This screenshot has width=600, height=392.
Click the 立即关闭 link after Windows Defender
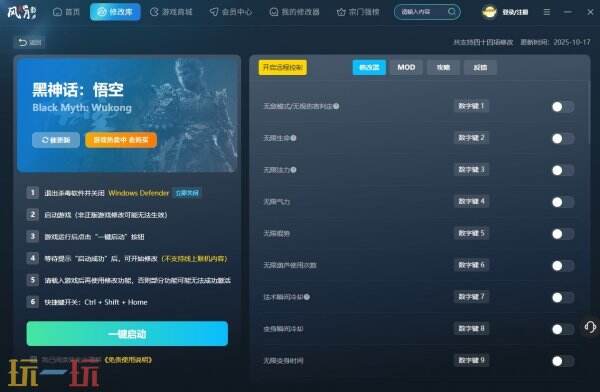(x=187, y=193)
